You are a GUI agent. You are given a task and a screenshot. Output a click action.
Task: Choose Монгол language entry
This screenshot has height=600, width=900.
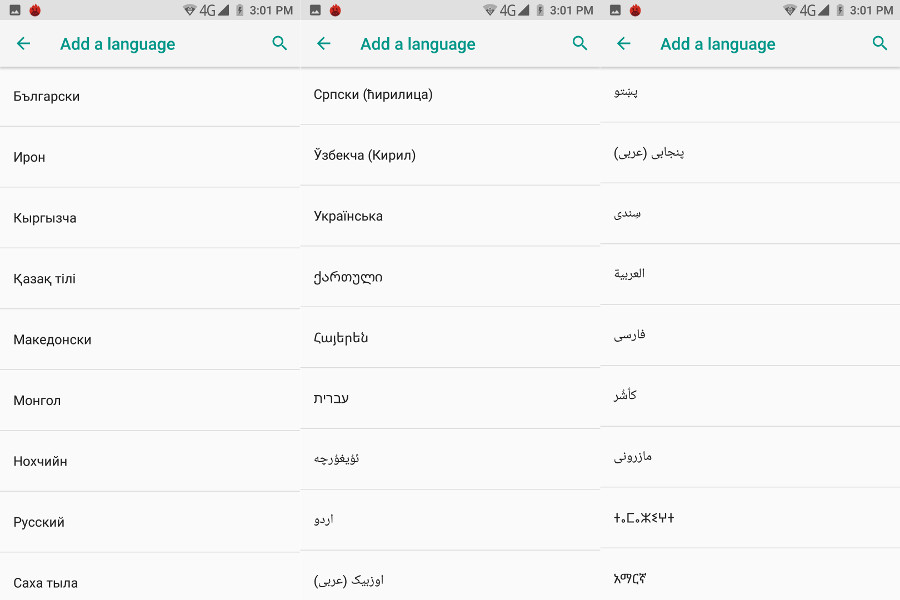coord(150,401)
